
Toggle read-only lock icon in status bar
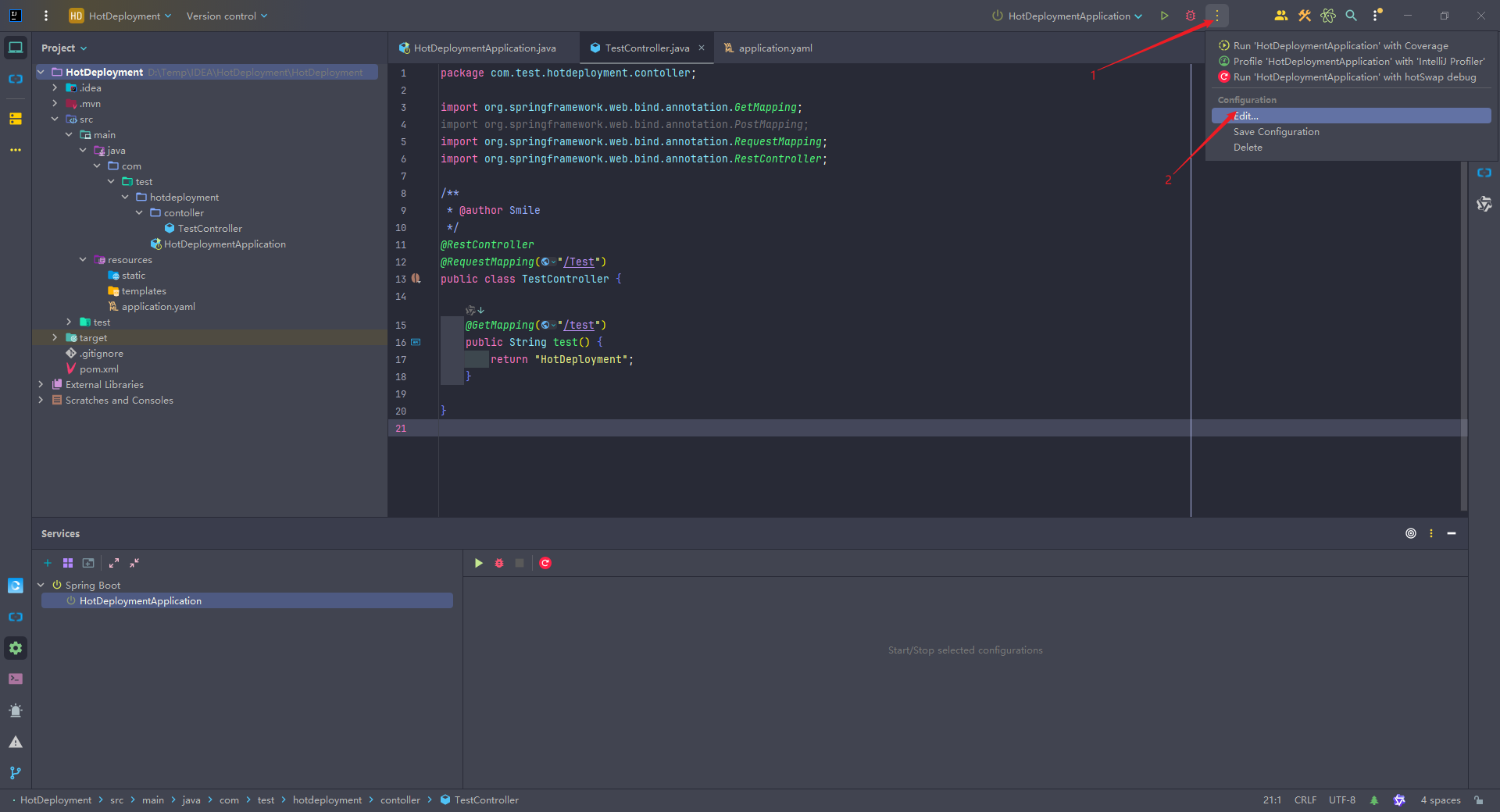click(1479, 800)
